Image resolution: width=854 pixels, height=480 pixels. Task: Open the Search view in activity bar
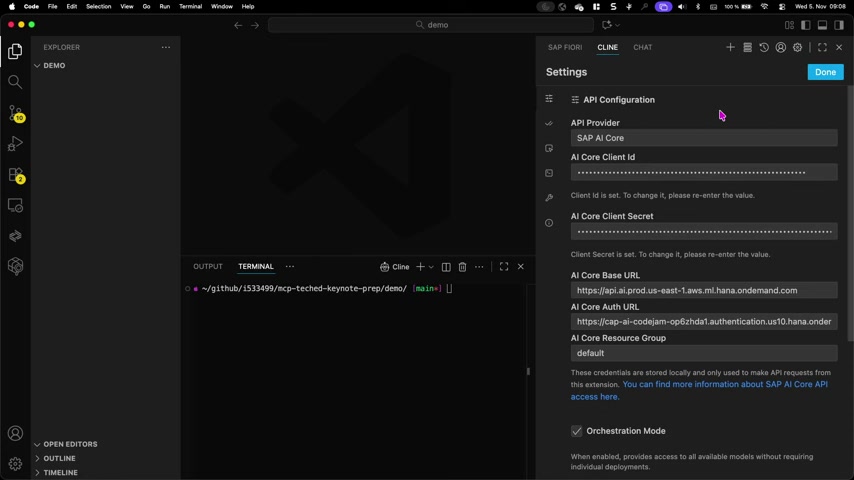point(15,82)
